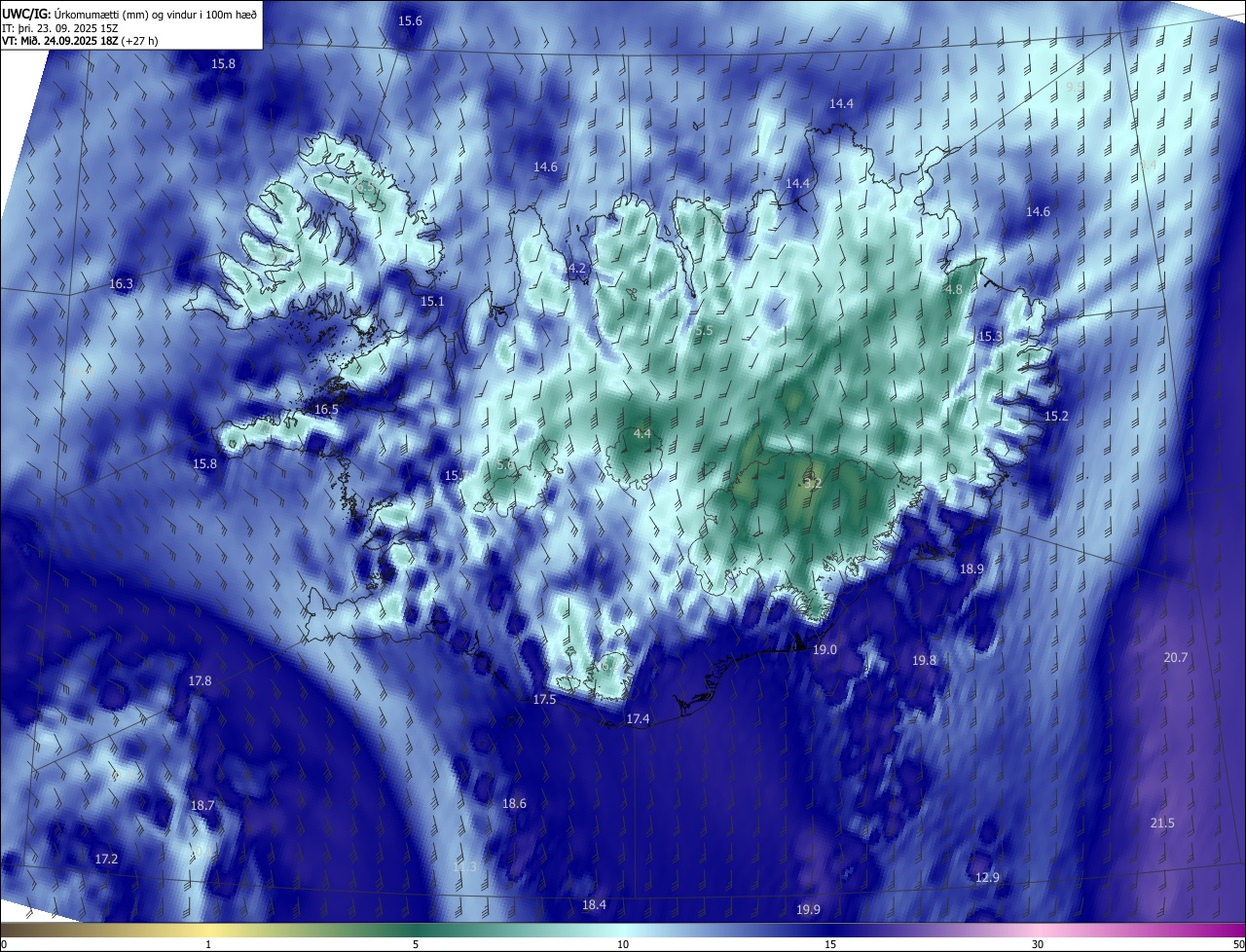Select the 20.7 value label
1246x952 pixels.
pos(1176,658)
